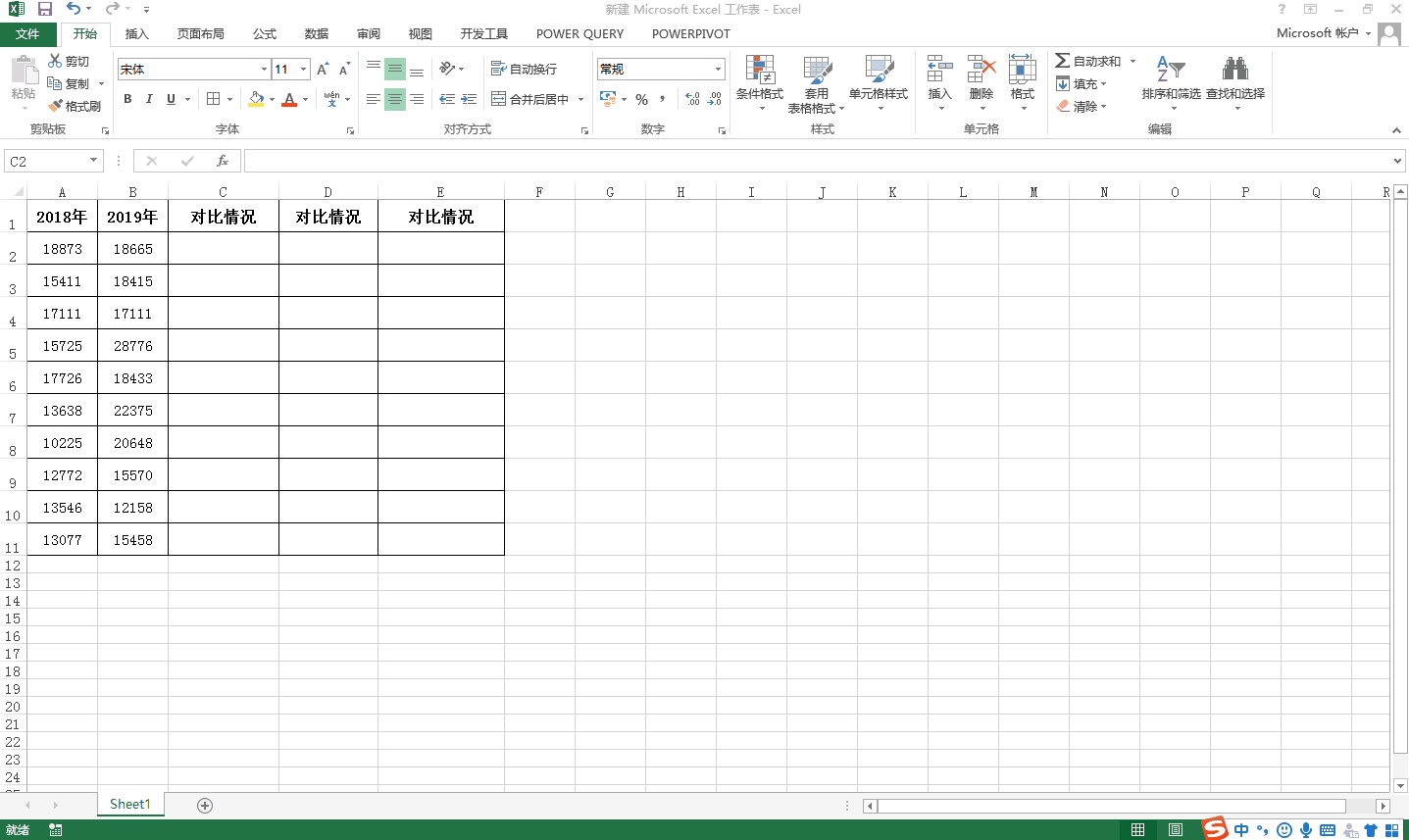Click the Conditional Formatting icon

click(x=760, y=70)
